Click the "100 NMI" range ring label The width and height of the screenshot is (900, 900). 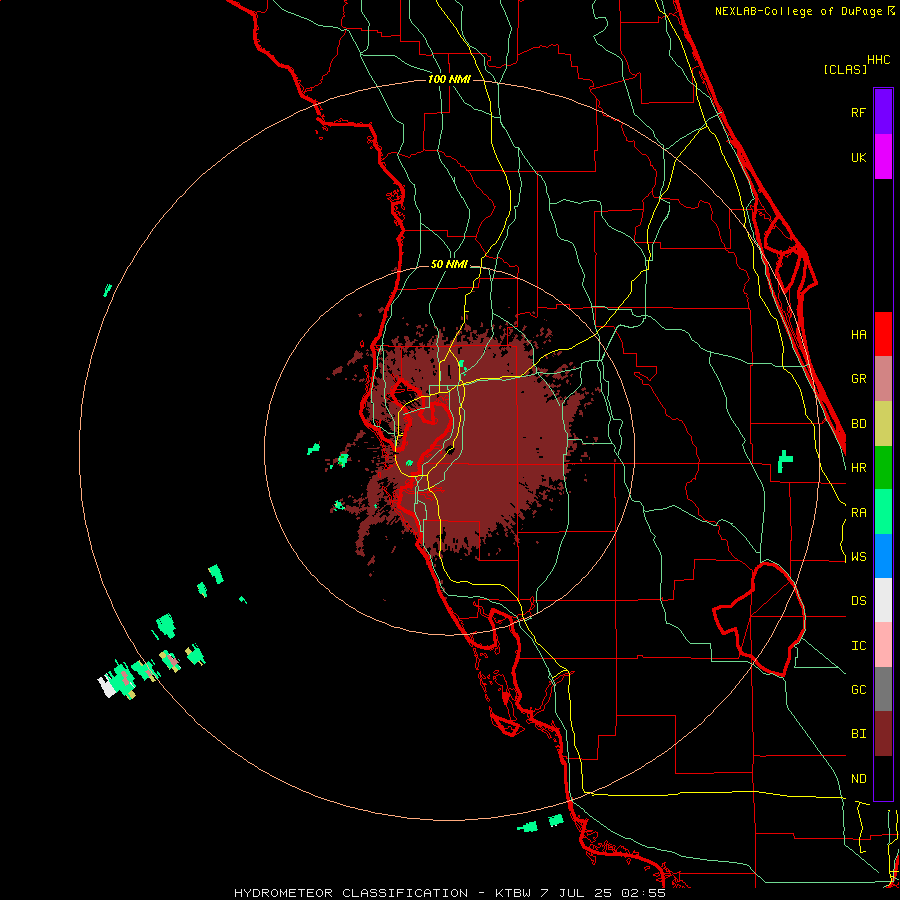[449, 79]
